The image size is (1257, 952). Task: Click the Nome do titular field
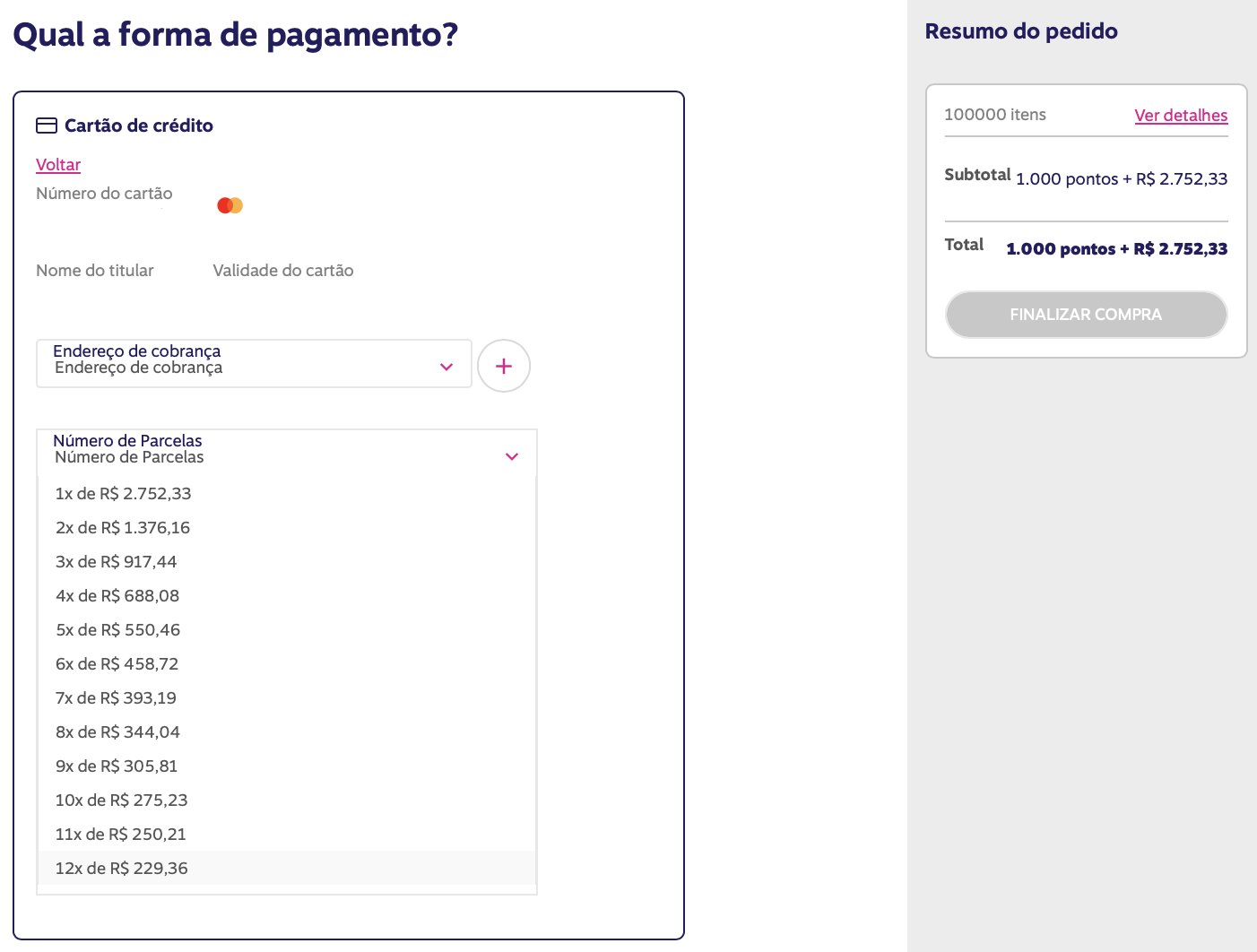pyautogui.click(x=95, y=271)
